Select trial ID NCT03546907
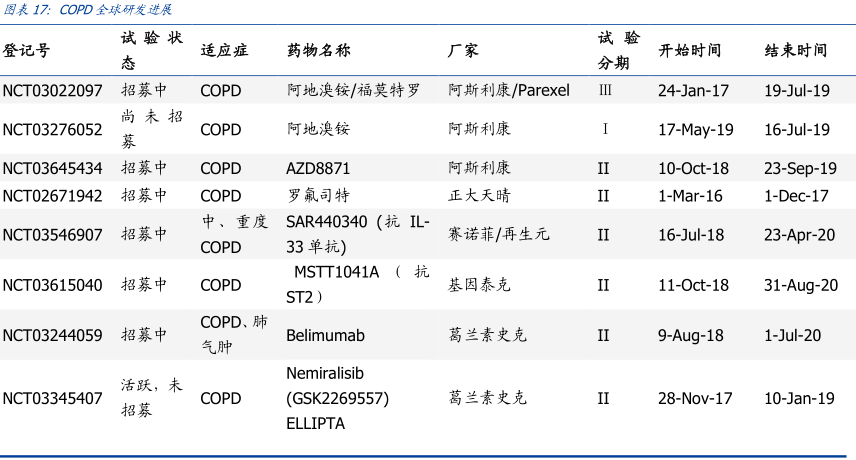856x460 pixels. pyautogui.click(x=52, y=235)
